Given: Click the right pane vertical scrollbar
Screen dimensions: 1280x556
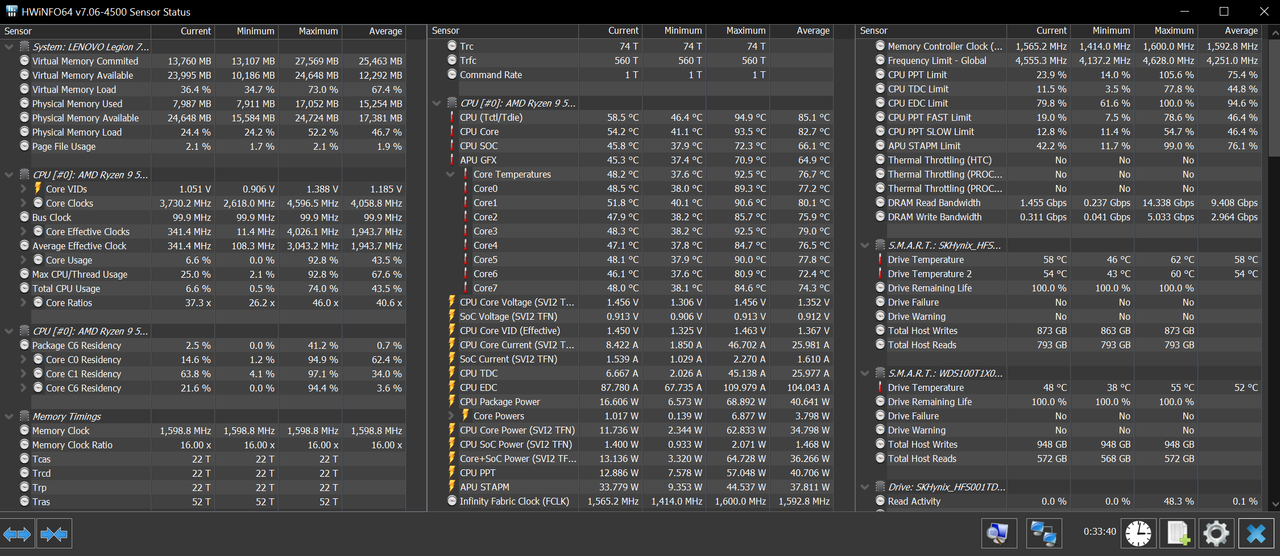Looking at the screenshot, I should [x=1272, y=270].
